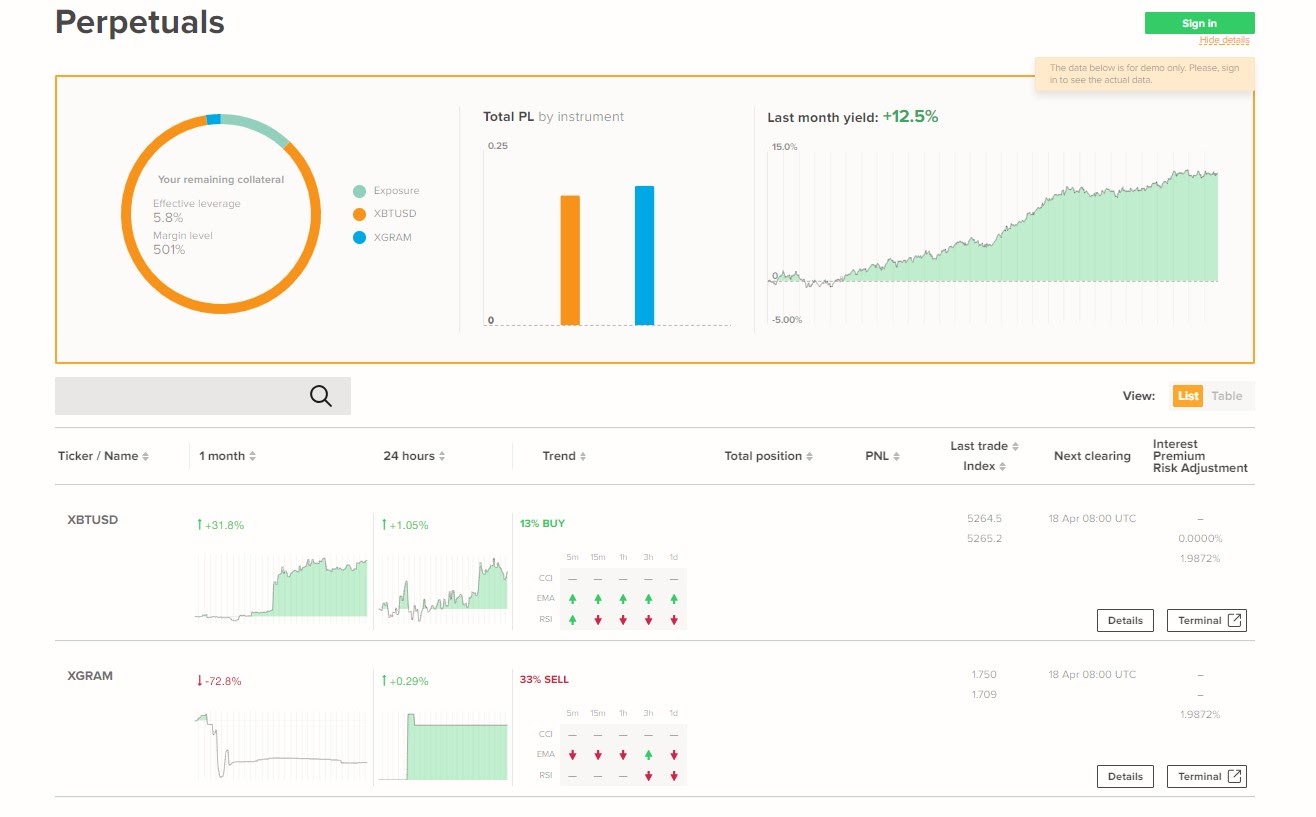Open external terminal icon for XGRAM

coord(1235,776)
